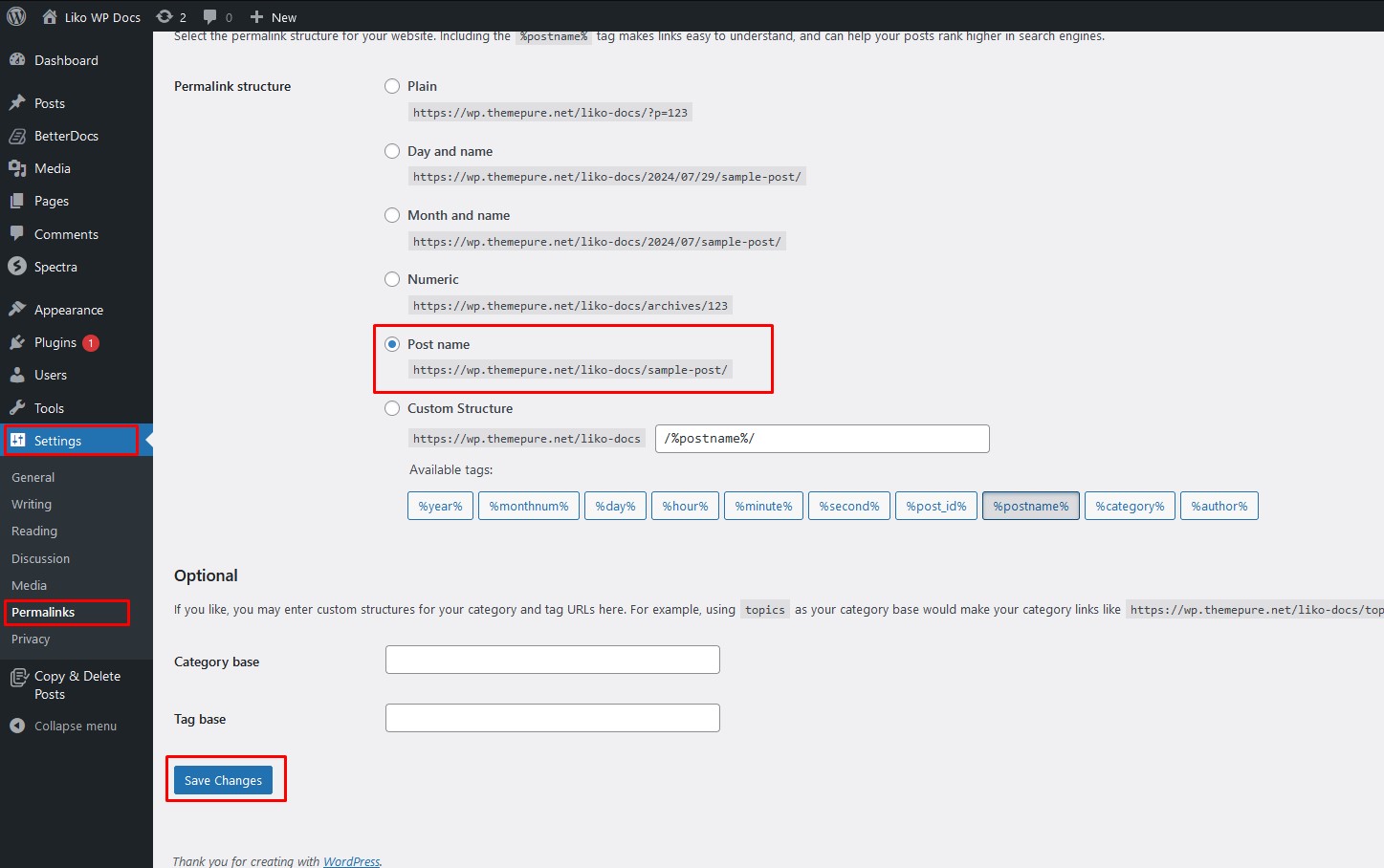Screen dimensions: 1384x868
Task: Click the Plain example URL ?p=123
Action: coord(550,113)
